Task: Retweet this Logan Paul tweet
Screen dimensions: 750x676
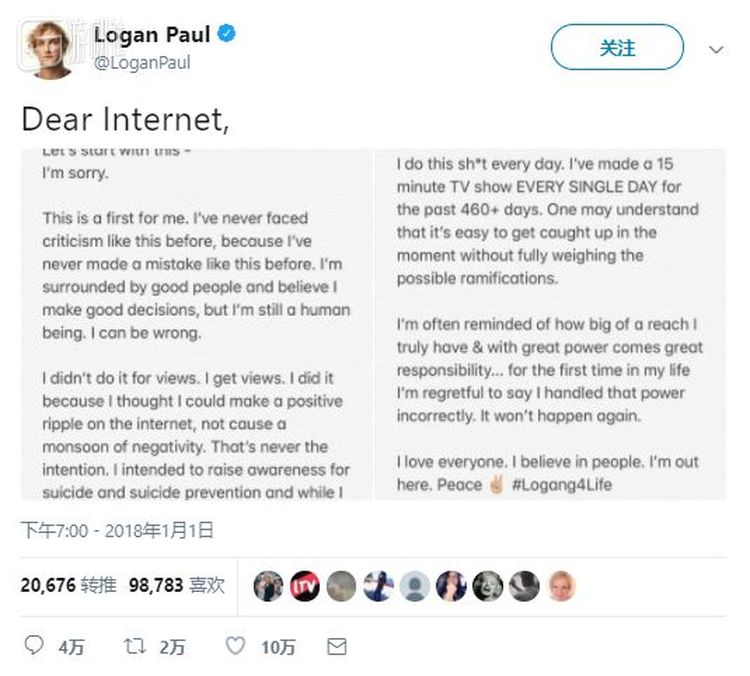Action: (134, 646)
